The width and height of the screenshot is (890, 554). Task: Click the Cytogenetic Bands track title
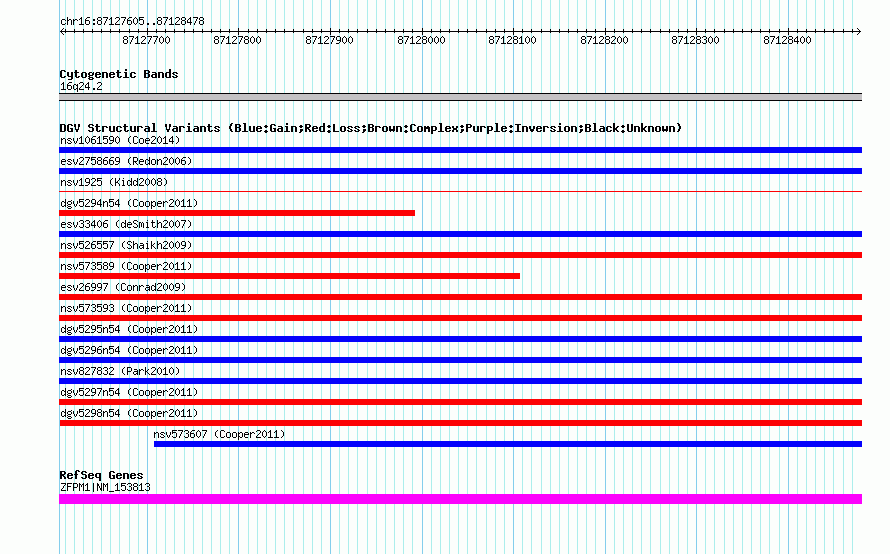coord(119,74)
